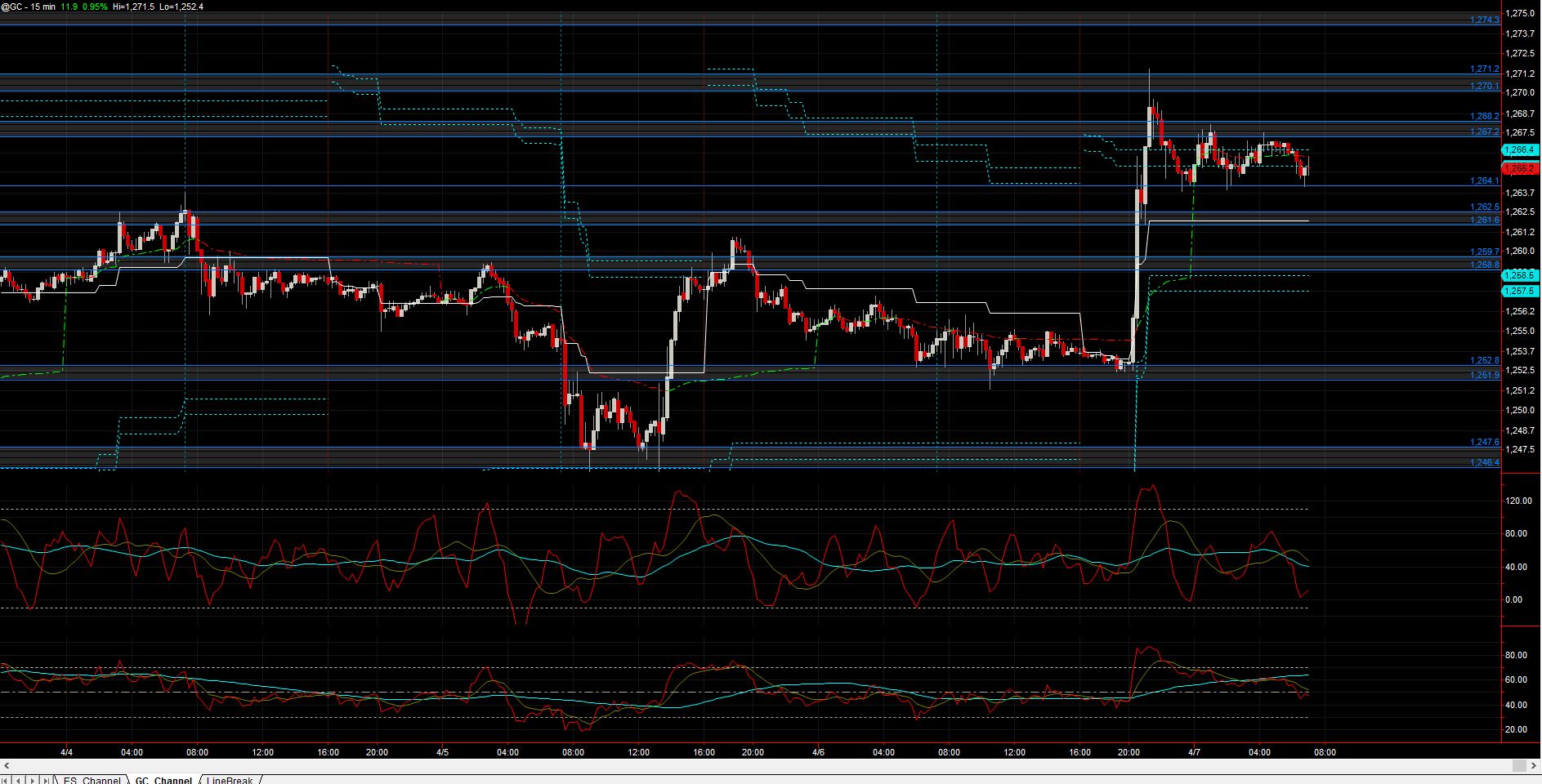Click the Lo=1,252.4 header value

pos(181,7)
